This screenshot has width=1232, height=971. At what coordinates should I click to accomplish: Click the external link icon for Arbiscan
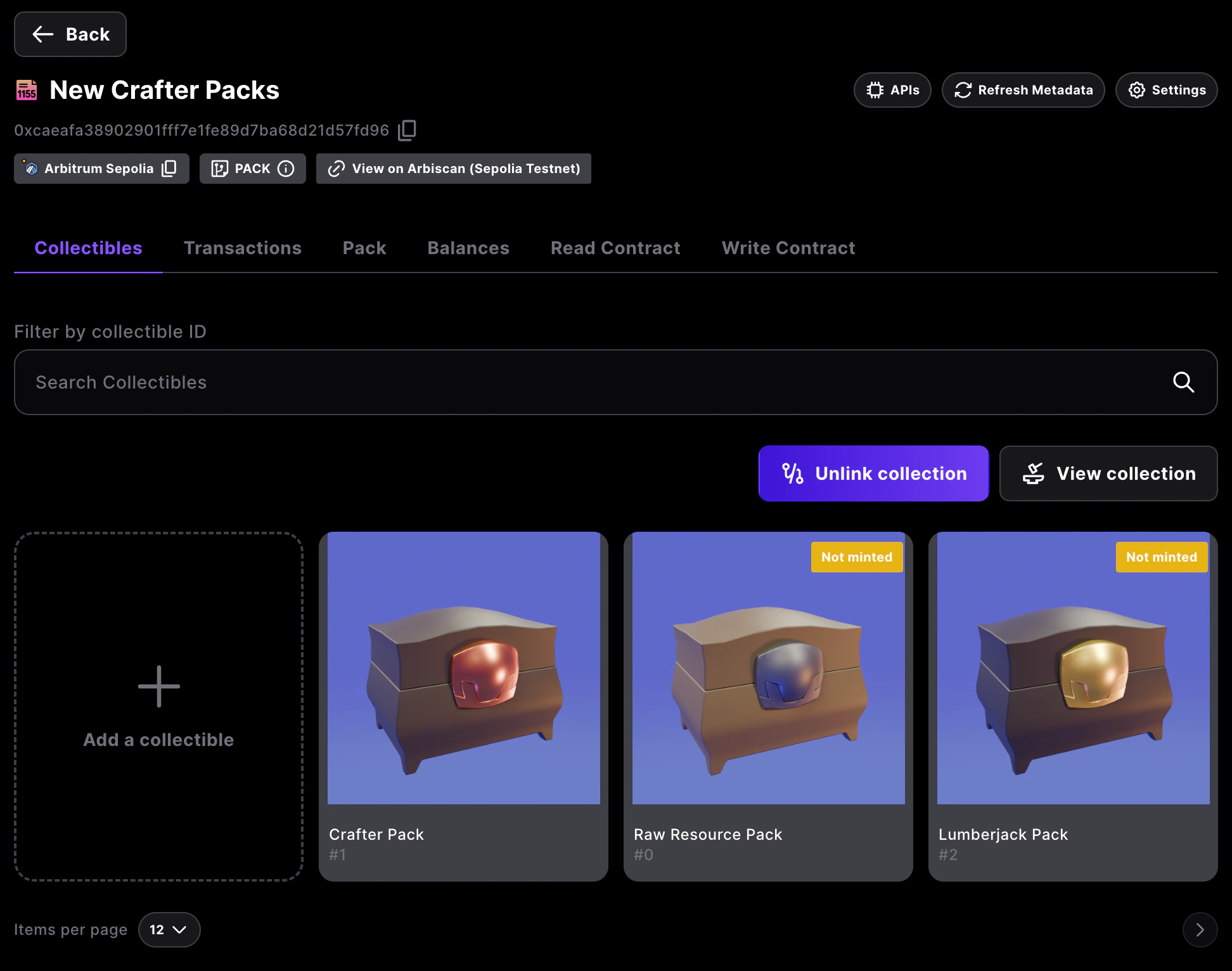(x=336, y=169)
